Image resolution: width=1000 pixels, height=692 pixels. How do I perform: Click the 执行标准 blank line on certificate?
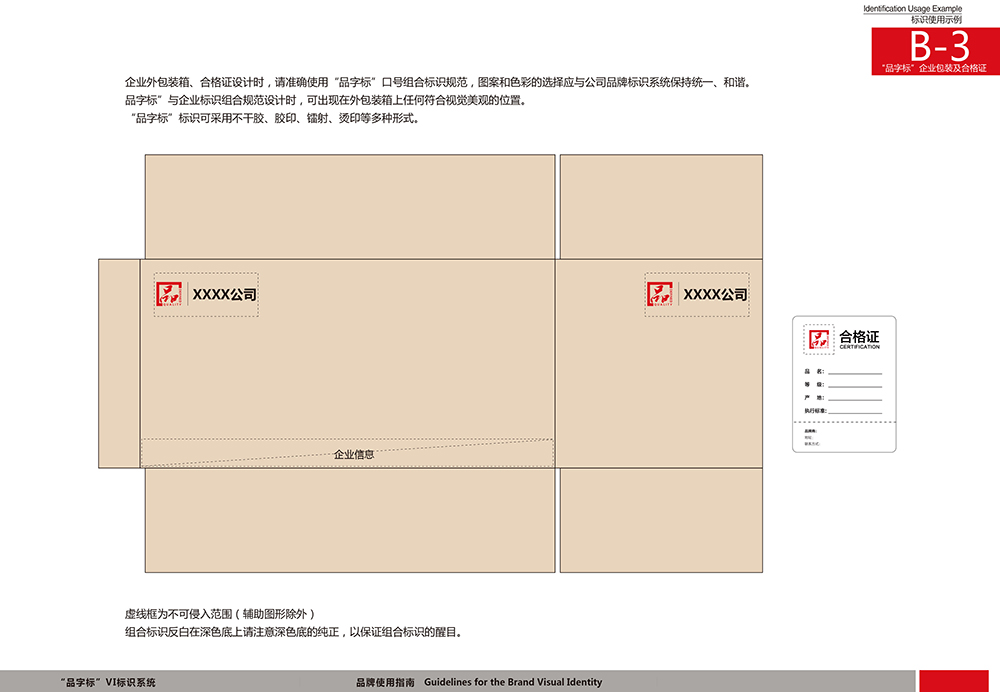855,411
